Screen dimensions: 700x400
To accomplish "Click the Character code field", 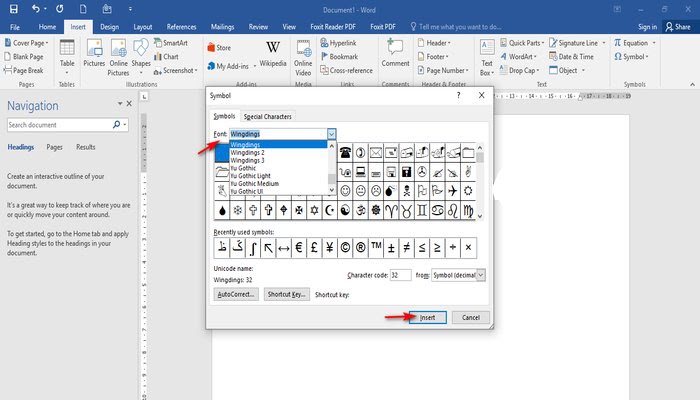I will 400,275.
